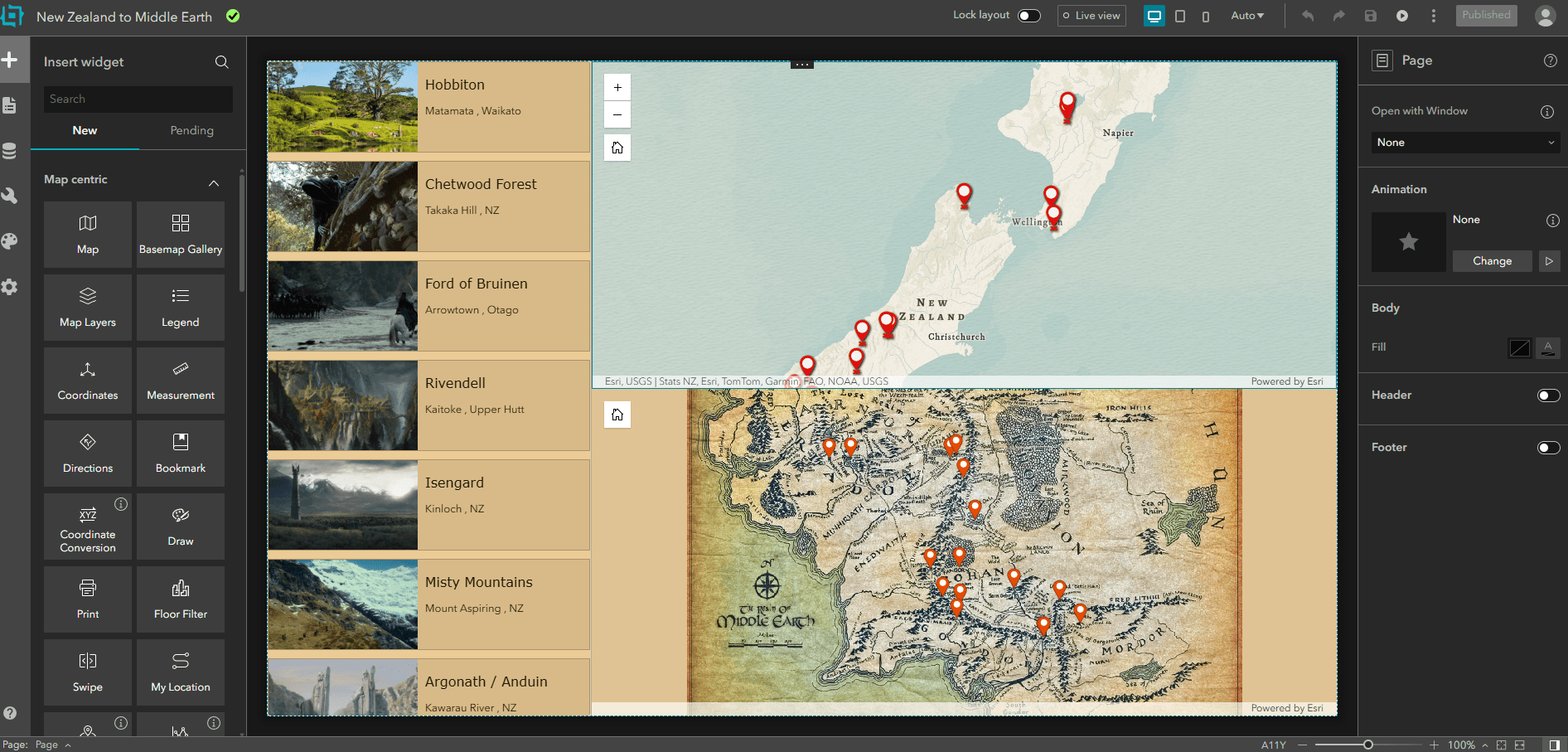Reset New Zealand map to home extent
This screenshot has height=752, width=1568.
point(617,148)
